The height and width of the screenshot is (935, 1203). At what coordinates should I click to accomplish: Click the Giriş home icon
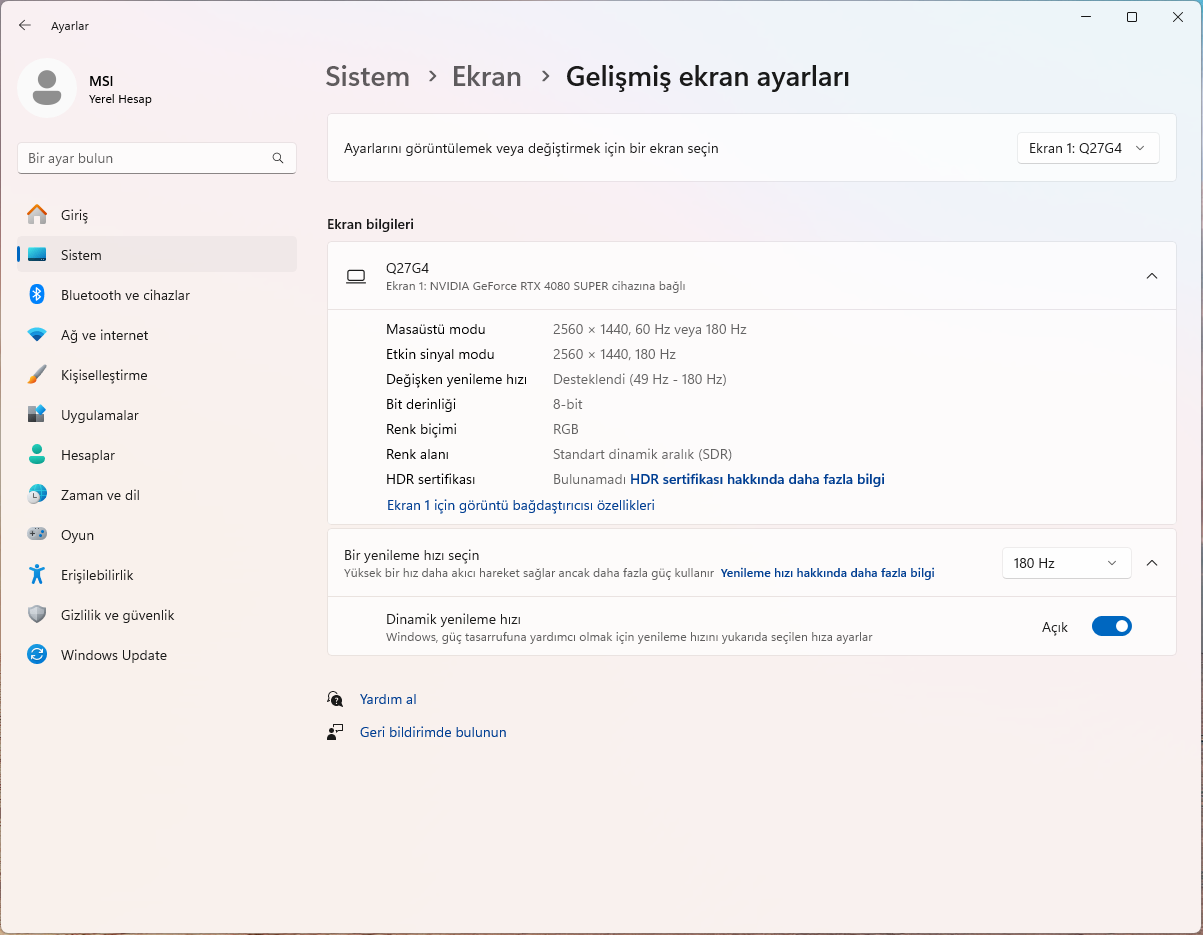[37, 215]
